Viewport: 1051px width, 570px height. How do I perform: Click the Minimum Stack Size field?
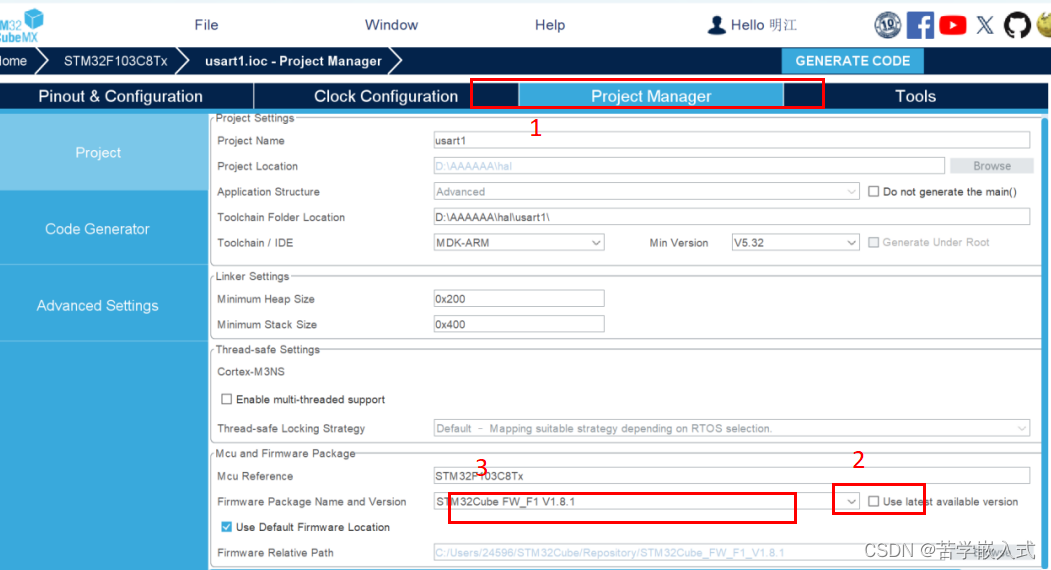(x=519, y=324)
